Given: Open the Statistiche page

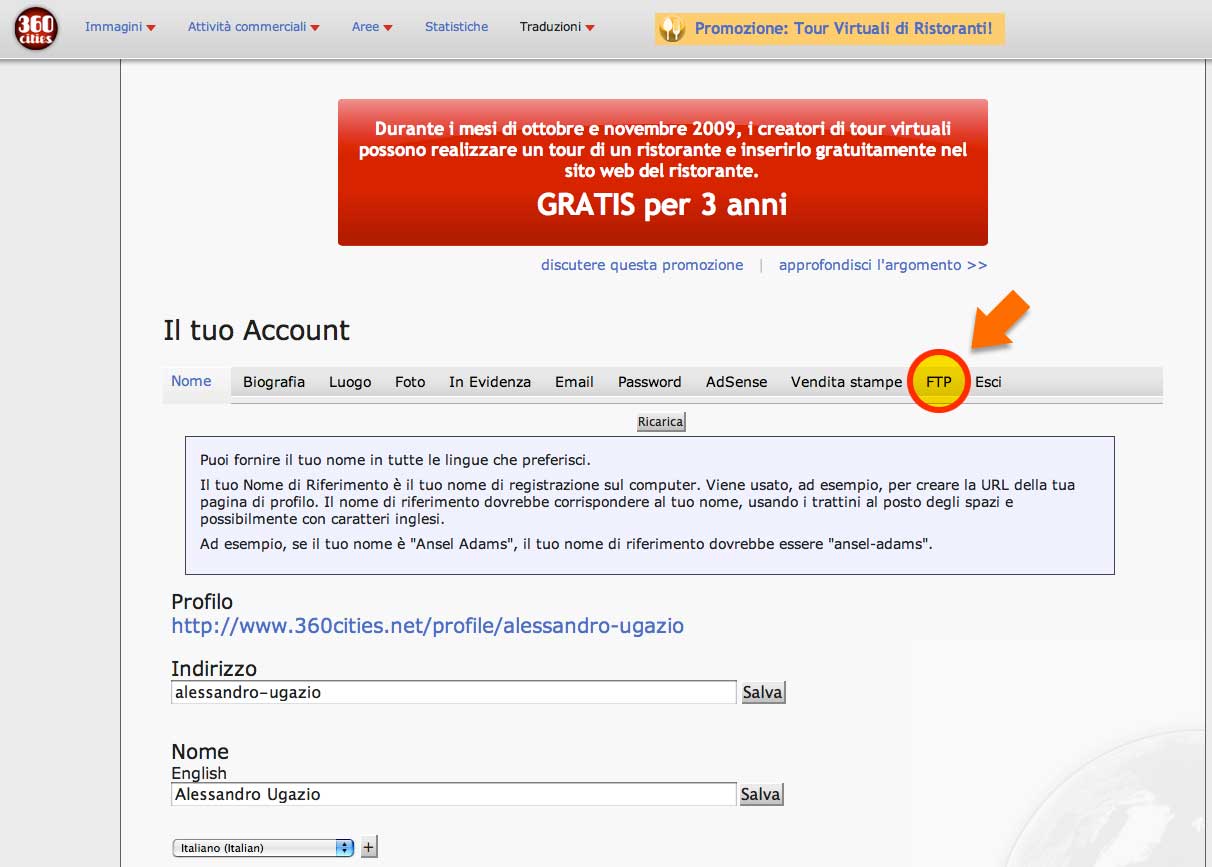Looking at the screenshot, I should 456,27.
